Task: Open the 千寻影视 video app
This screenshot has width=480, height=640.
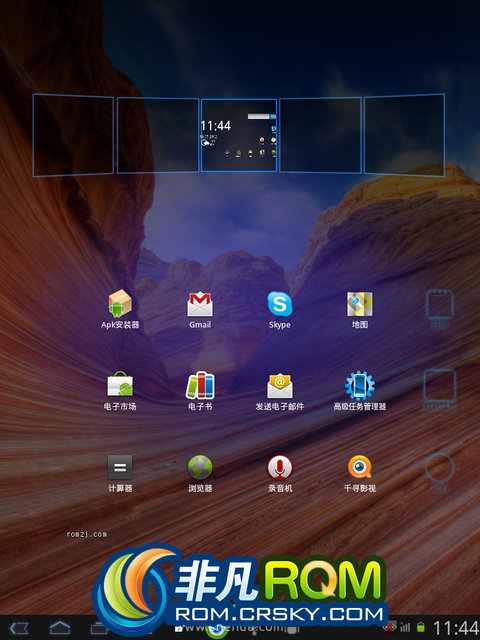Action: pyautogui.click(x=360, y=473)
